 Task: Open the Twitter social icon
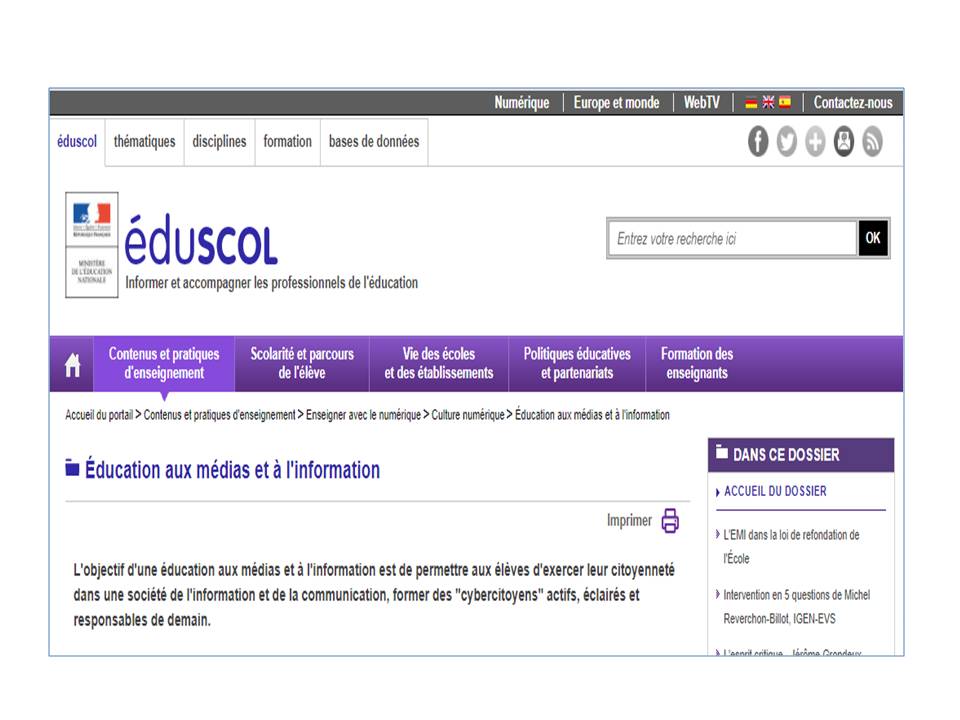(787, 142)
